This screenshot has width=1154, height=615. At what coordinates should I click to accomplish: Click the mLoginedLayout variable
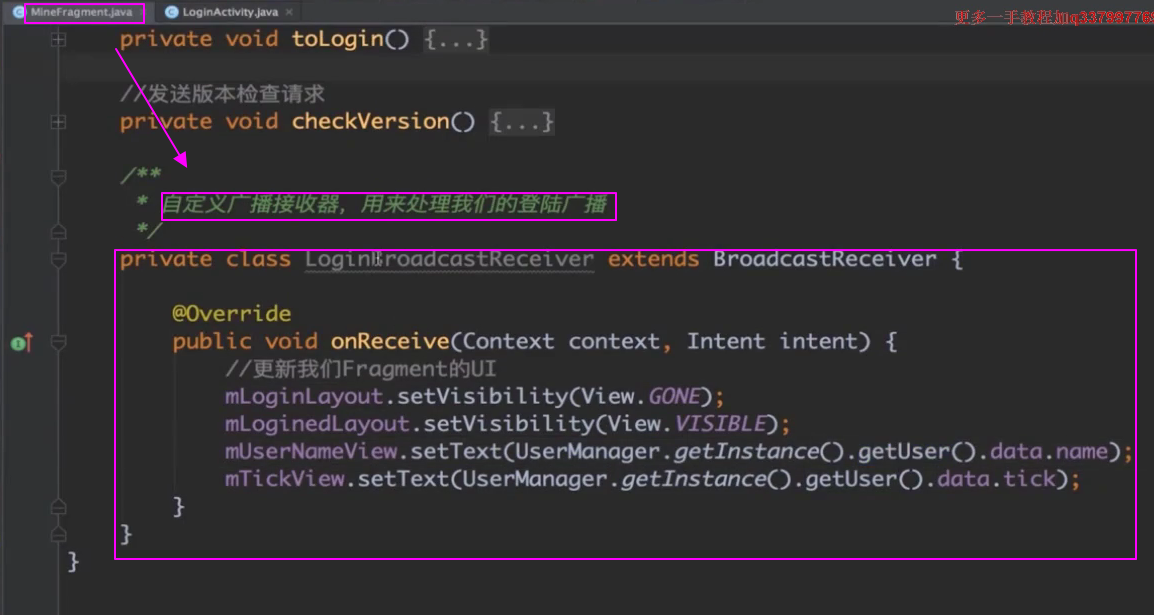tap(317, 424)
